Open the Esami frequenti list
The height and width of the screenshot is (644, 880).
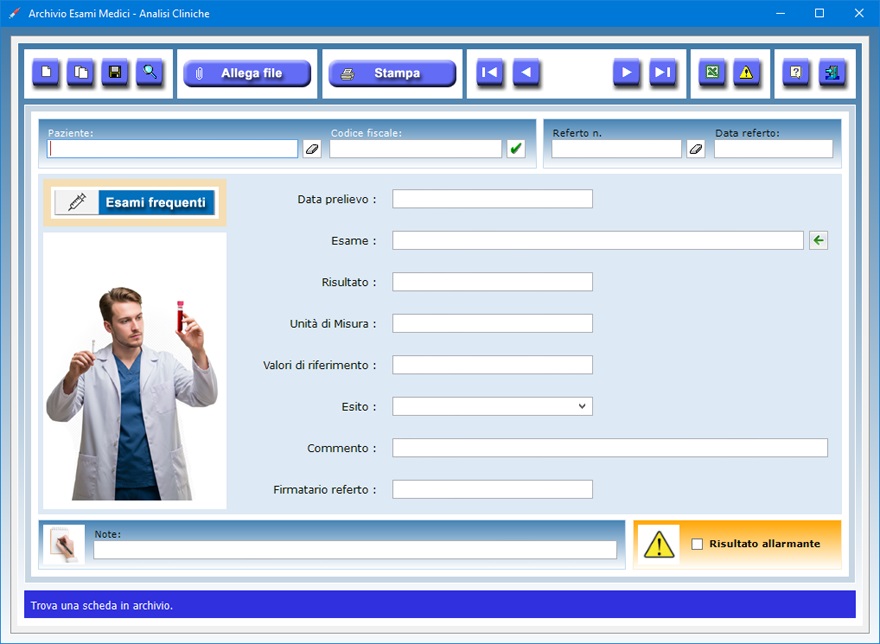(135, 203)
